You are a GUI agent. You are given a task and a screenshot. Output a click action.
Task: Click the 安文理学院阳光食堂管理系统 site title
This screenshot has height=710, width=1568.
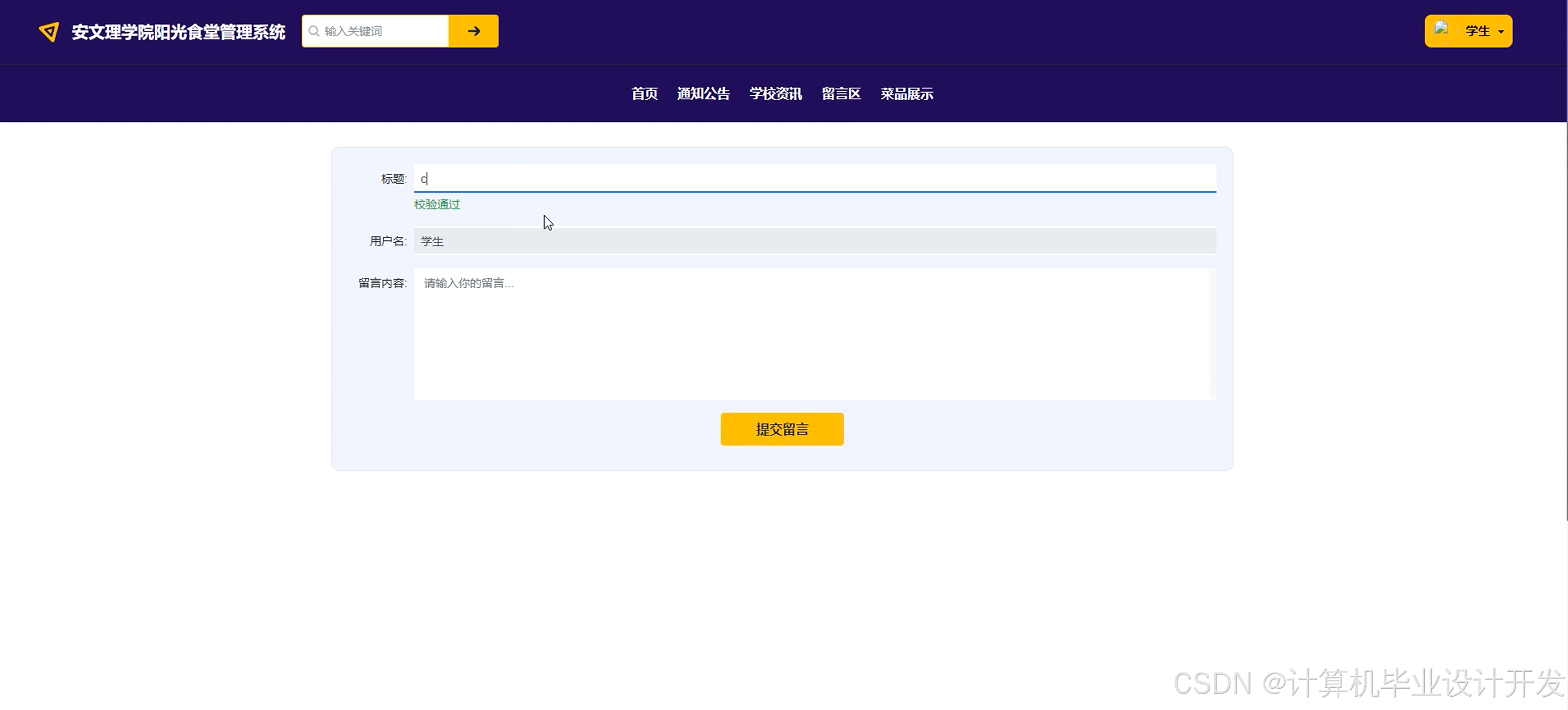[178, 32]
